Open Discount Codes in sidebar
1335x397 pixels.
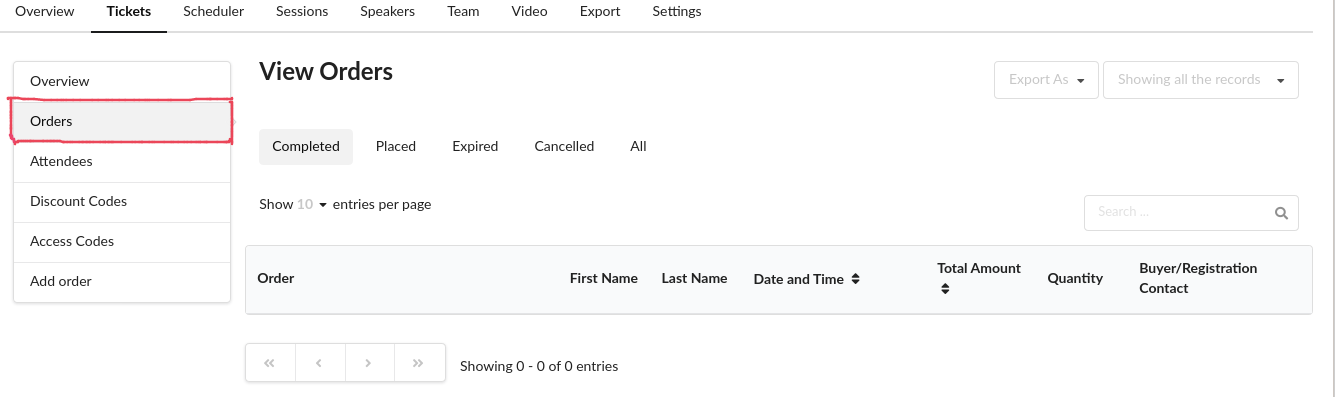pyautogui.click(x=122, y=201)
